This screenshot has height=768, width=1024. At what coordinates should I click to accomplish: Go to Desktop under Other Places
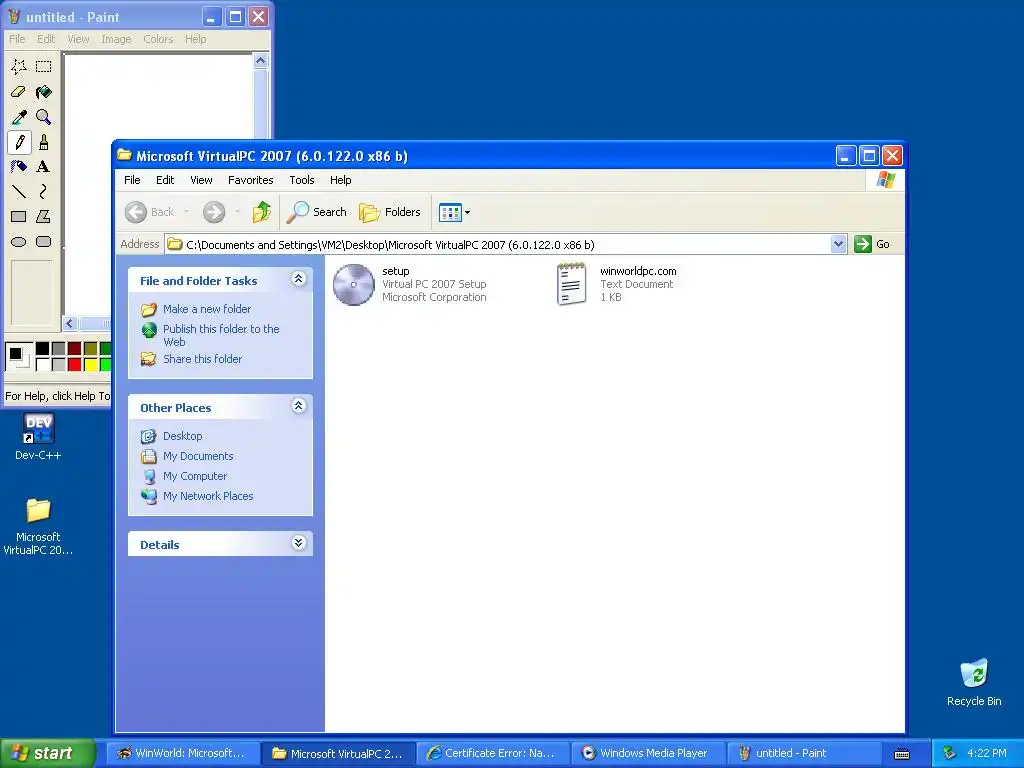pyautogui.click(x=182, y=436)
